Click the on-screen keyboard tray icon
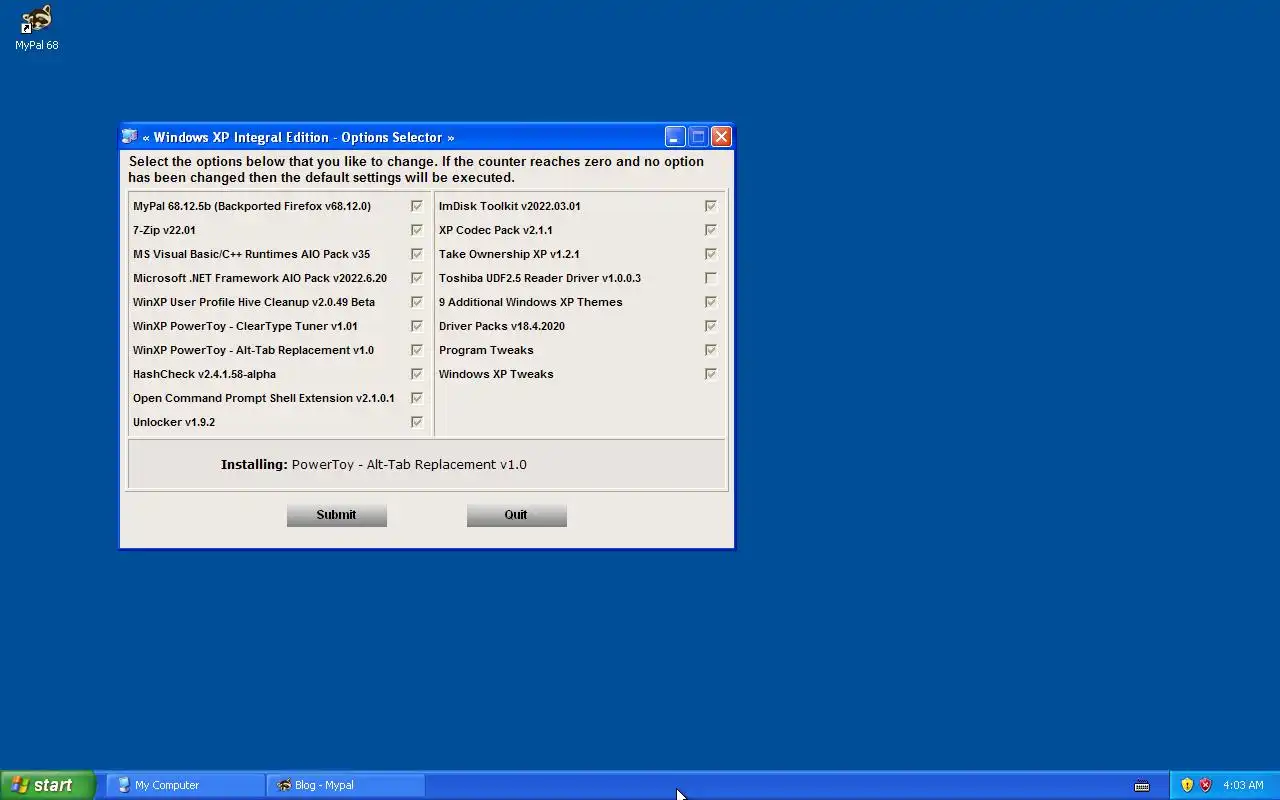1280x800 pixels. click(1142, 785)
